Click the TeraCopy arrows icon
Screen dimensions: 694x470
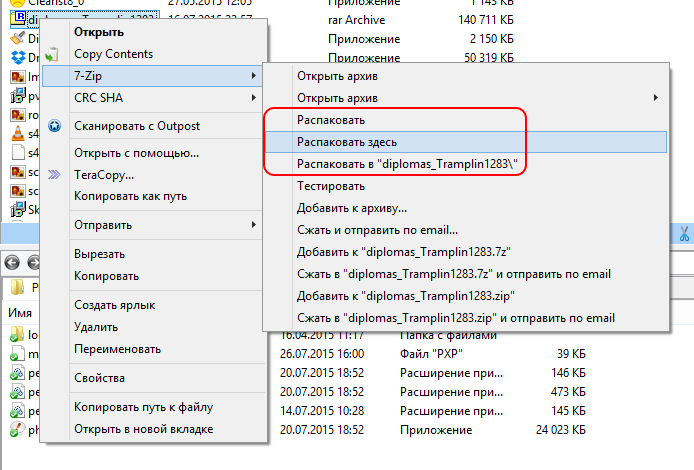(54, 175)
